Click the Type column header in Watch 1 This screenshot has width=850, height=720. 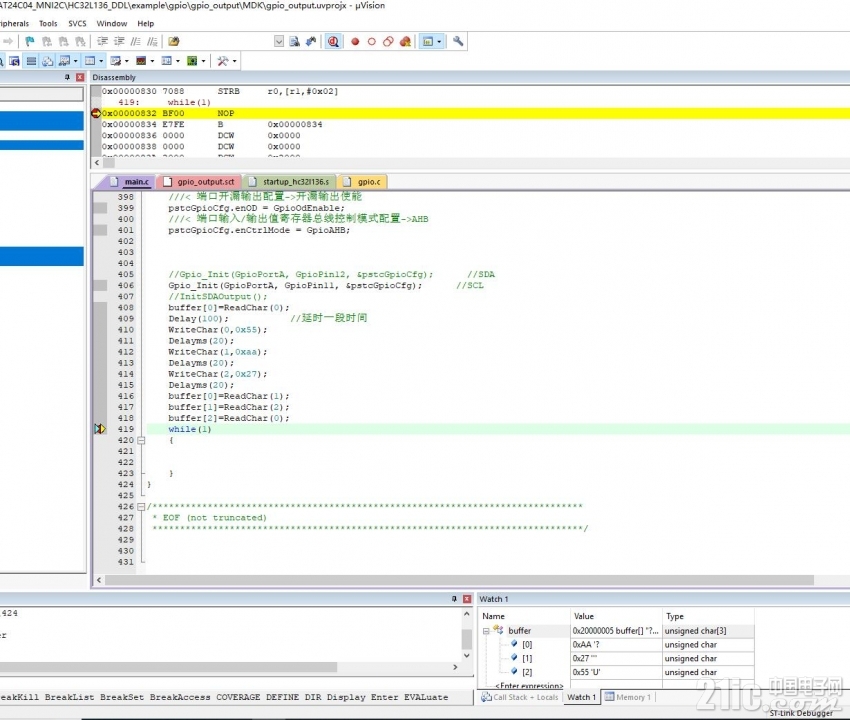point(708,616)
